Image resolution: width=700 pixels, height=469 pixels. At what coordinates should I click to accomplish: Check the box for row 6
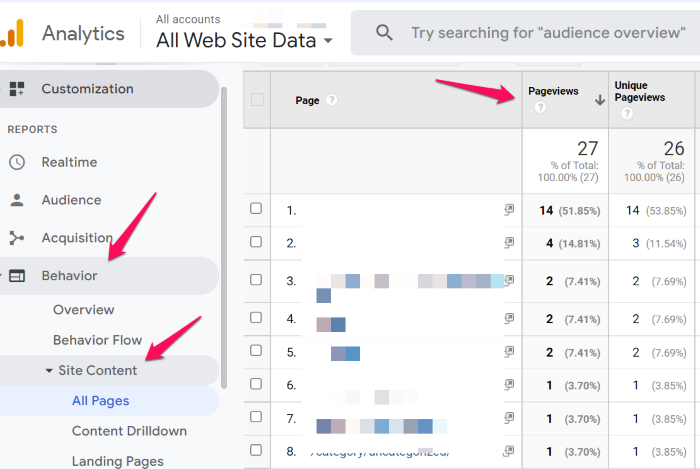coord(256,384)
